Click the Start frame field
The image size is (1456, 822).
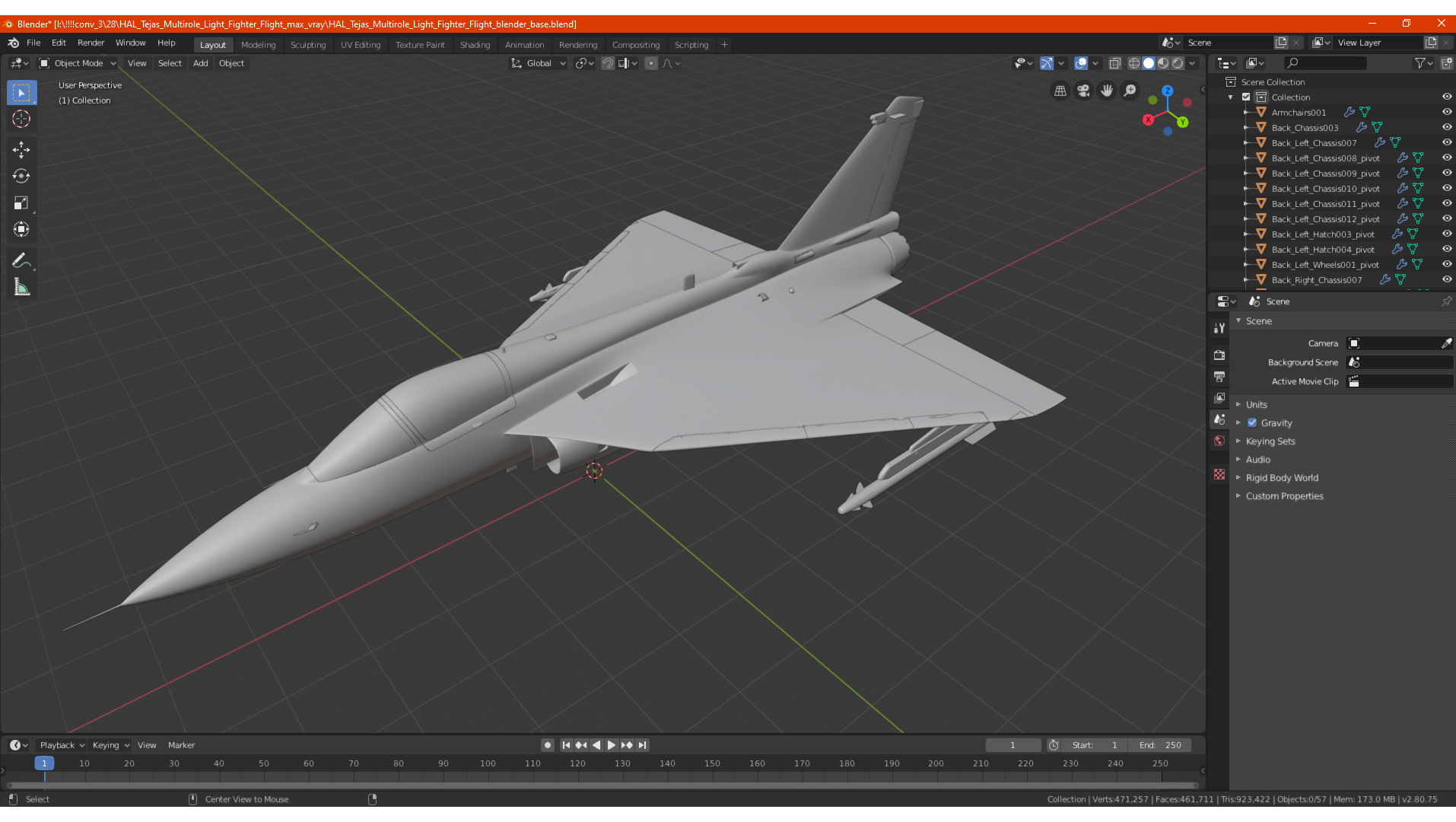pos(1095,745)
